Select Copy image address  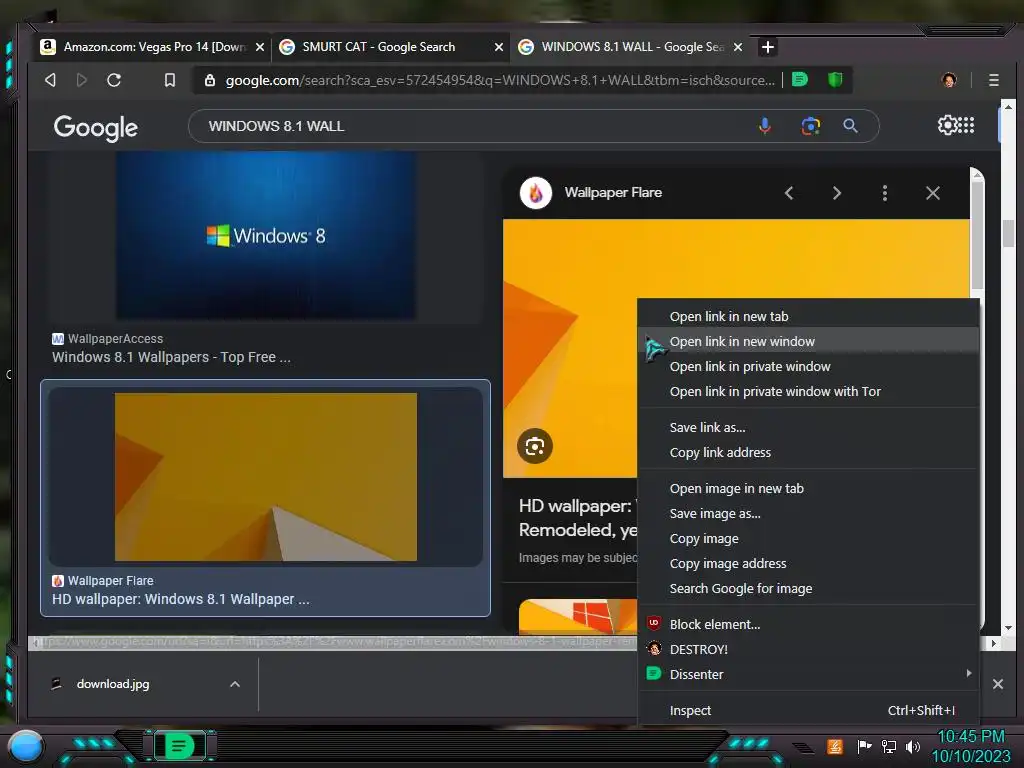point(808,564)
